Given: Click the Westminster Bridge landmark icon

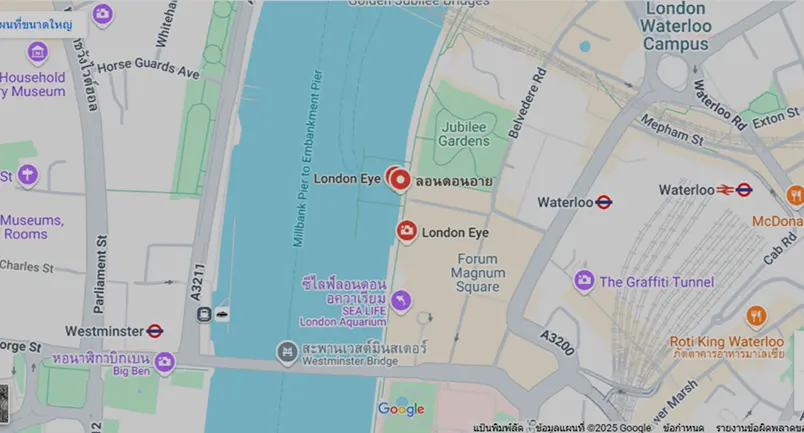Looking at the screenshot, I should [x=287, y=352].
